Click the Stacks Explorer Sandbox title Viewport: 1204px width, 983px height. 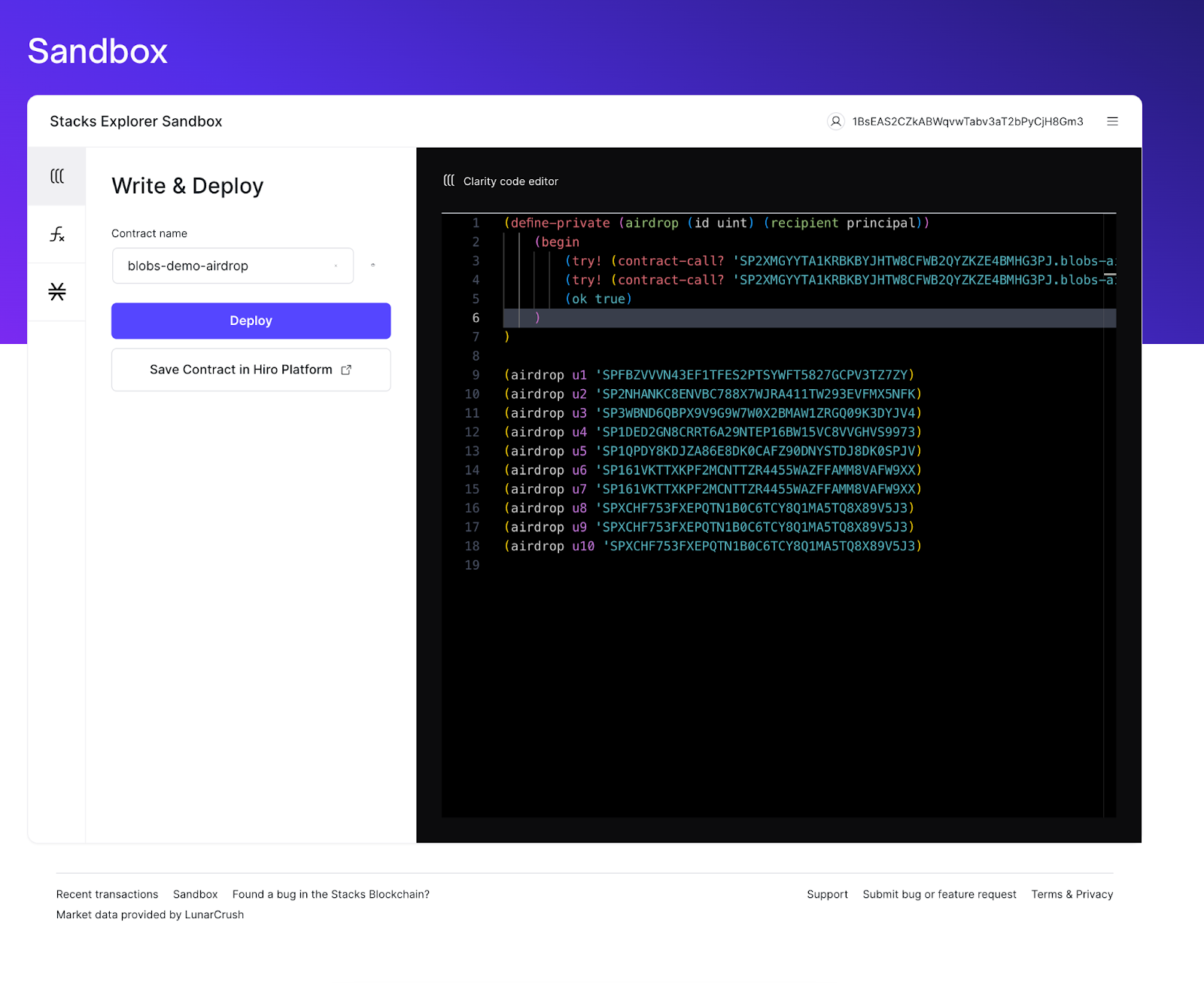point(136,121)
